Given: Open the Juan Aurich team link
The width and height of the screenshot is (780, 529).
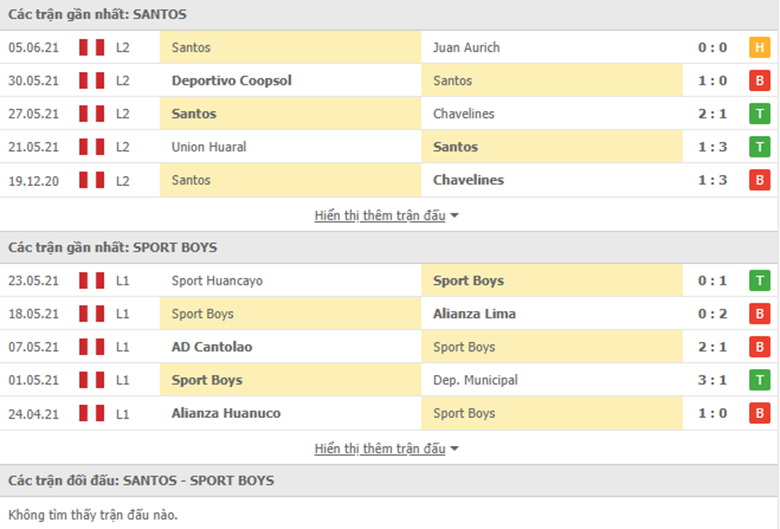Looking at the screenshot, I should click(x=466, y=47).
